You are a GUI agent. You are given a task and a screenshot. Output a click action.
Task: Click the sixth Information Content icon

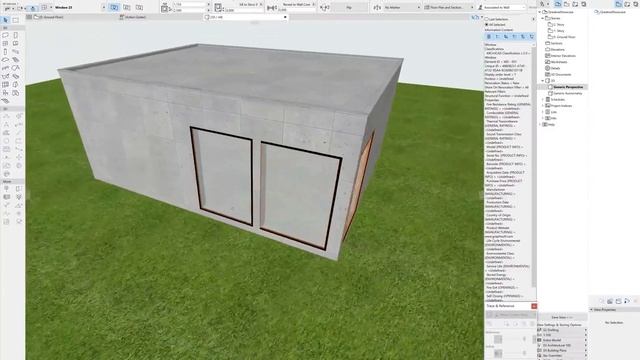pyautogui.click(x=531, y=37)
